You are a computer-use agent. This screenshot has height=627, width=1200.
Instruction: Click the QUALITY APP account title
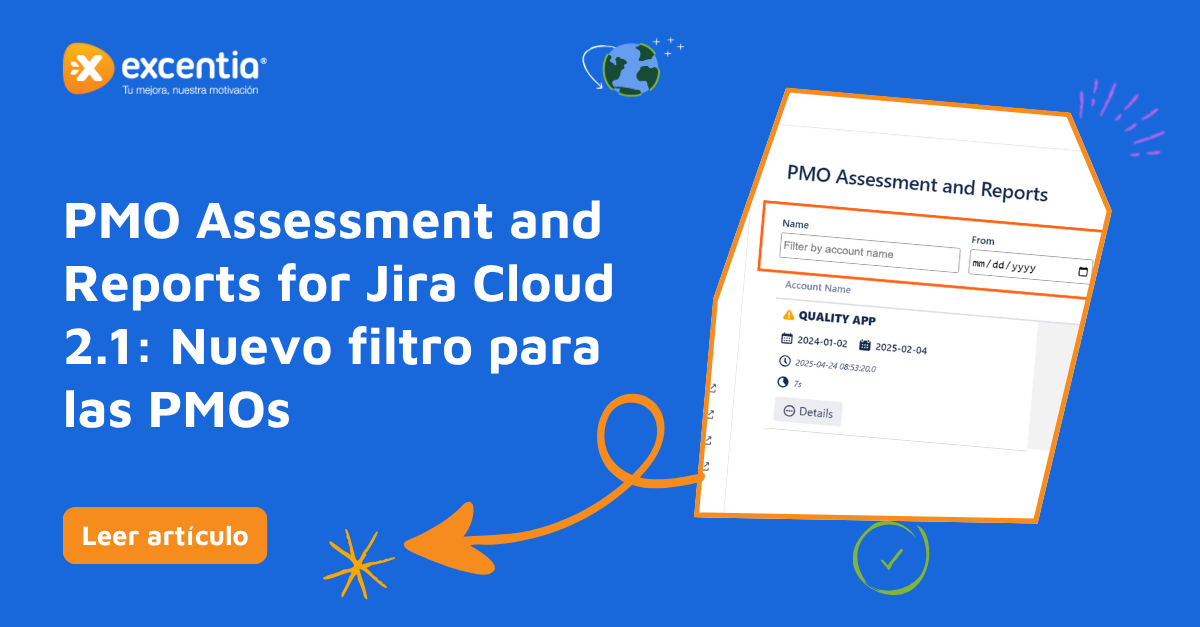[x=837, y=320]
